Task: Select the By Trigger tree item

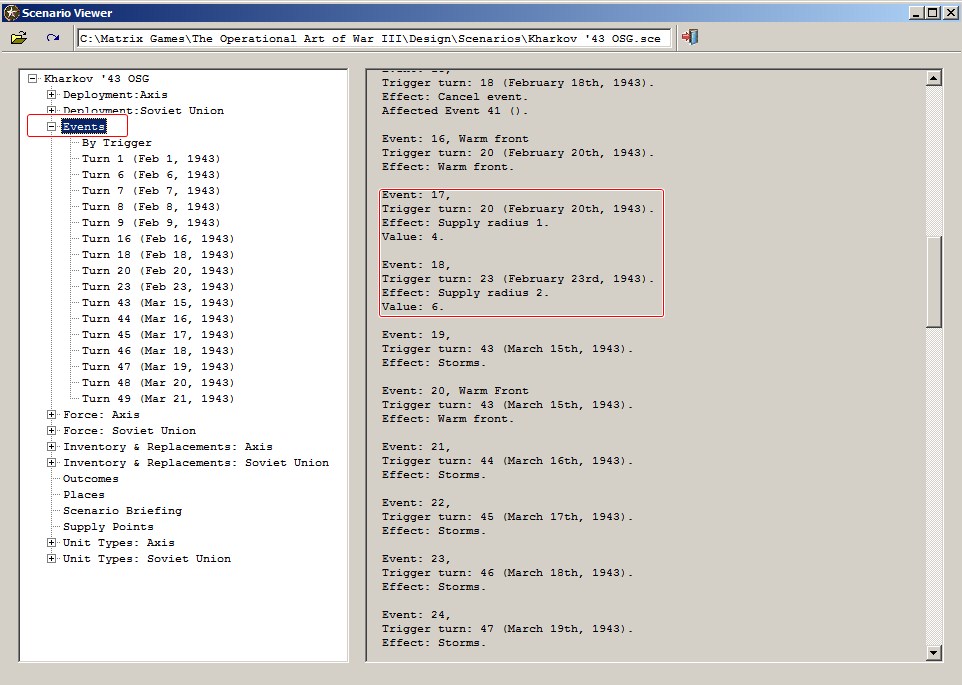Action: pyautogui.click(x=117, y=143)
